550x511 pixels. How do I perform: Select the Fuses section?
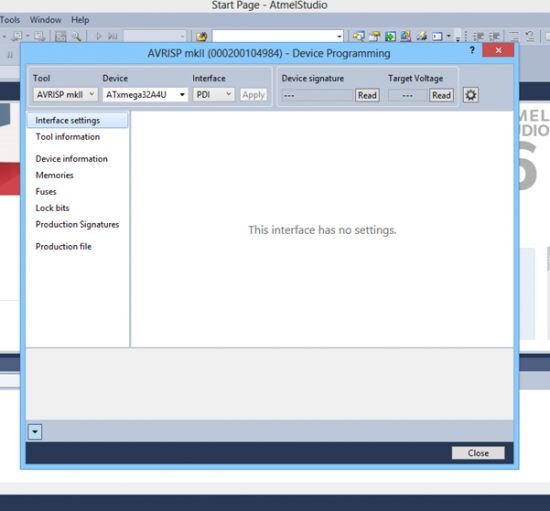pos(46,191)
